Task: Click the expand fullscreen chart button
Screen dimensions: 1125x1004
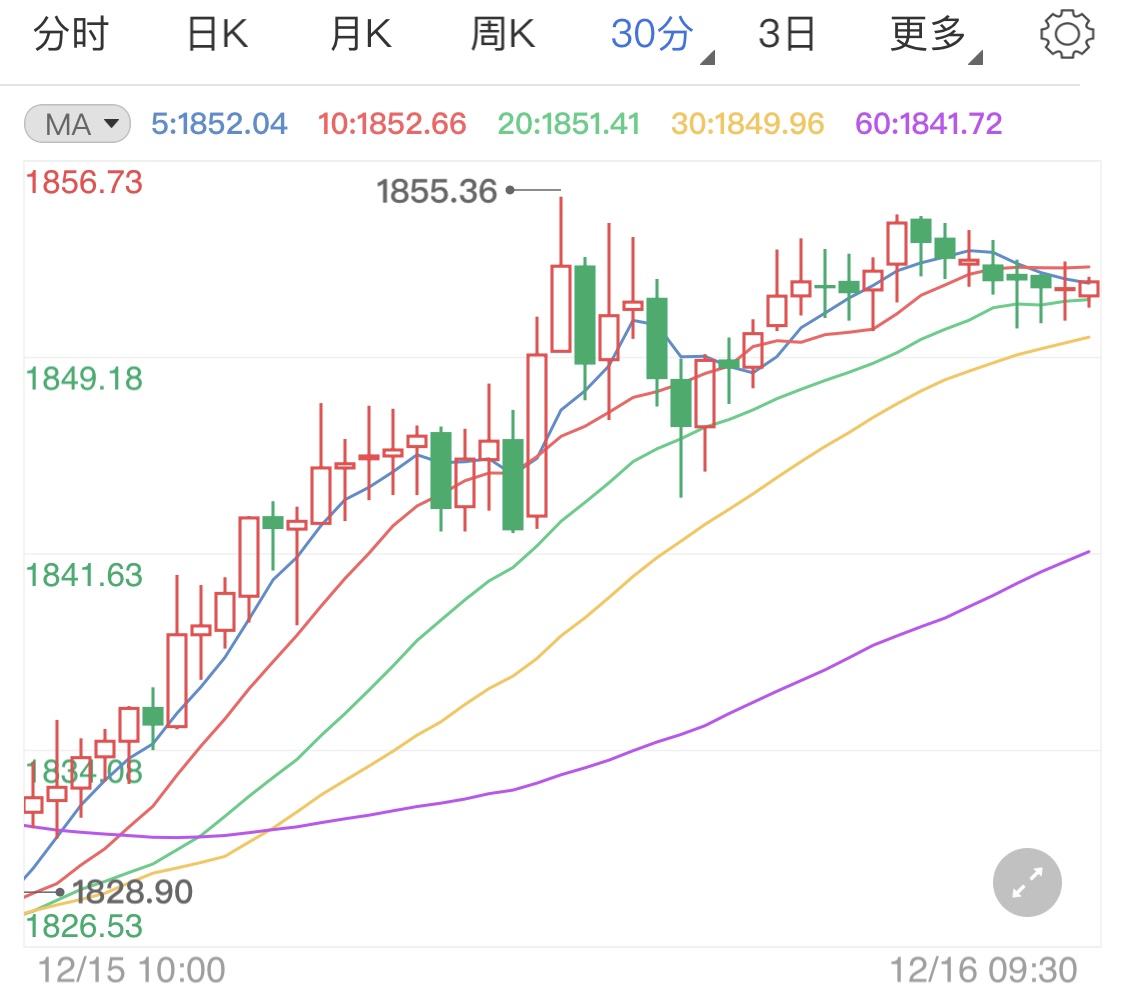Action: tap(1027, 883)
